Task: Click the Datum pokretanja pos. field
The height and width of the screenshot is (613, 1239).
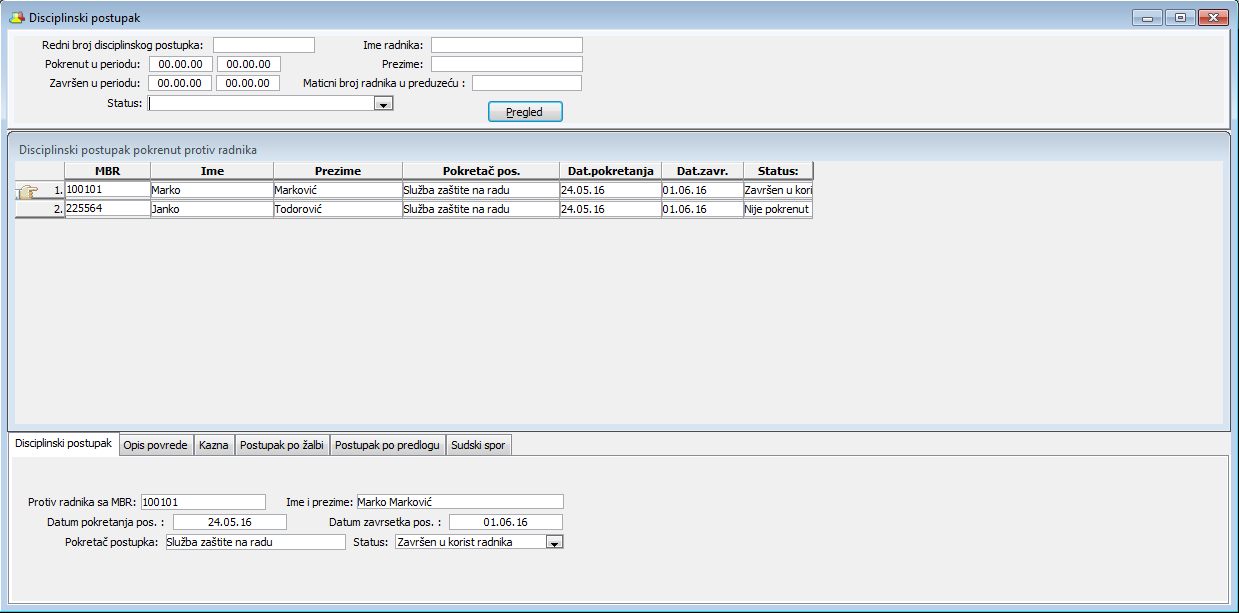Action: (229, 522)
